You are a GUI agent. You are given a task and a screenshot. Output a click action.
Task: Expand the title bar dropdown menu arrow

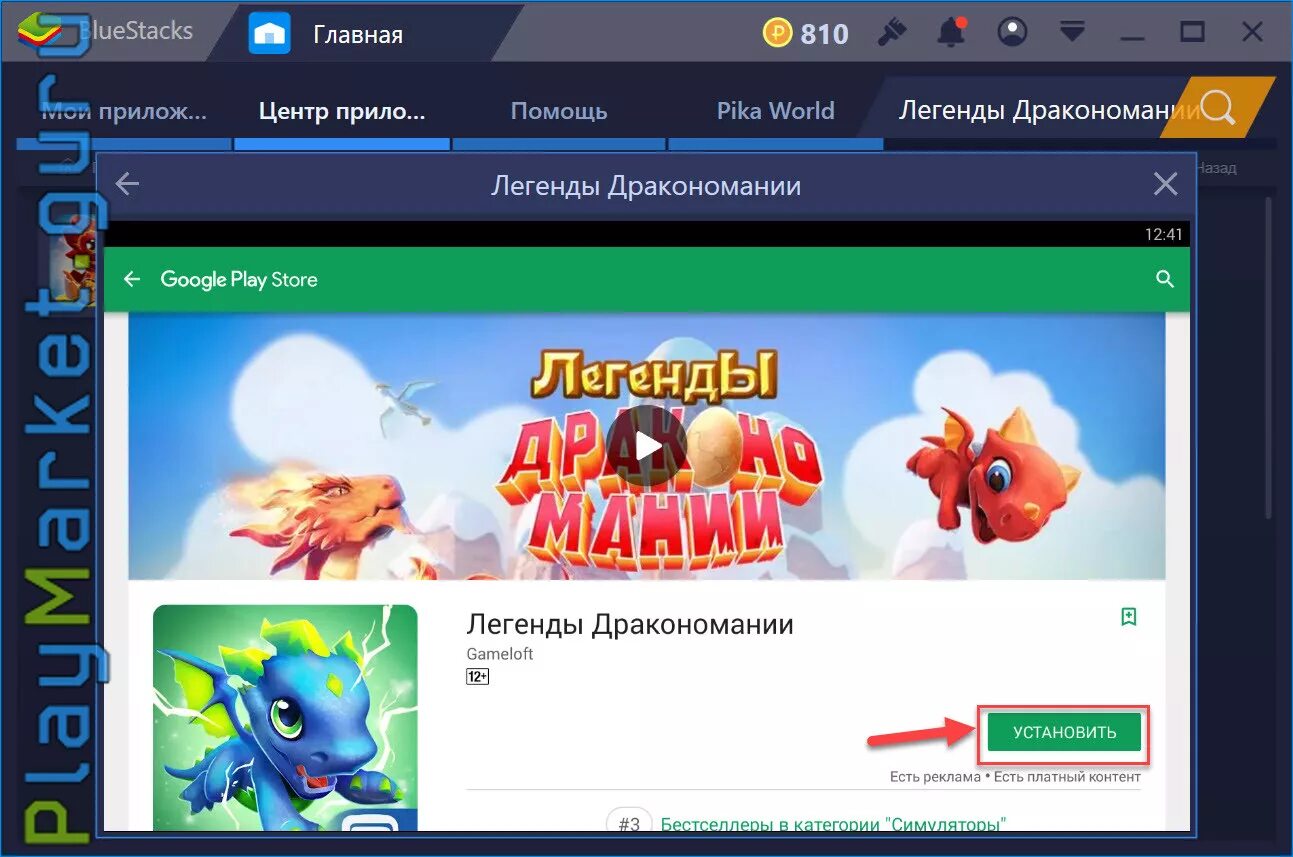(1072, 32)
